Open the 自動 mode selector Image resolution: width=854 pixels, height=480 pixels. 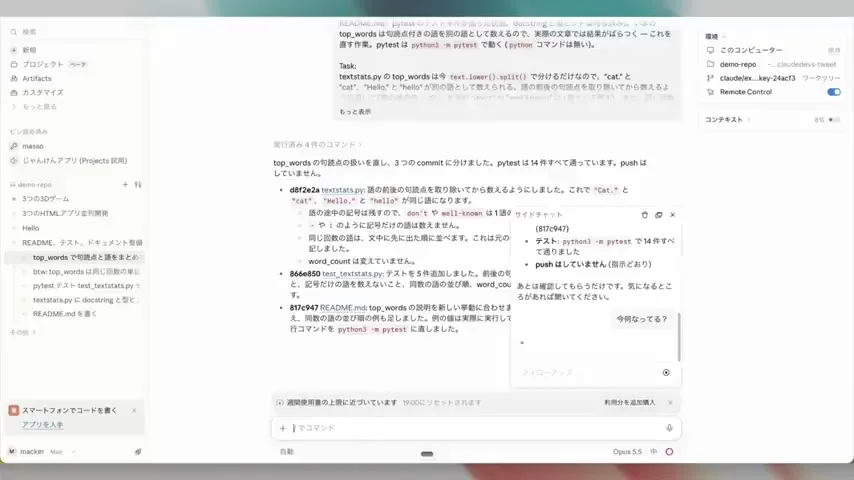287,452
